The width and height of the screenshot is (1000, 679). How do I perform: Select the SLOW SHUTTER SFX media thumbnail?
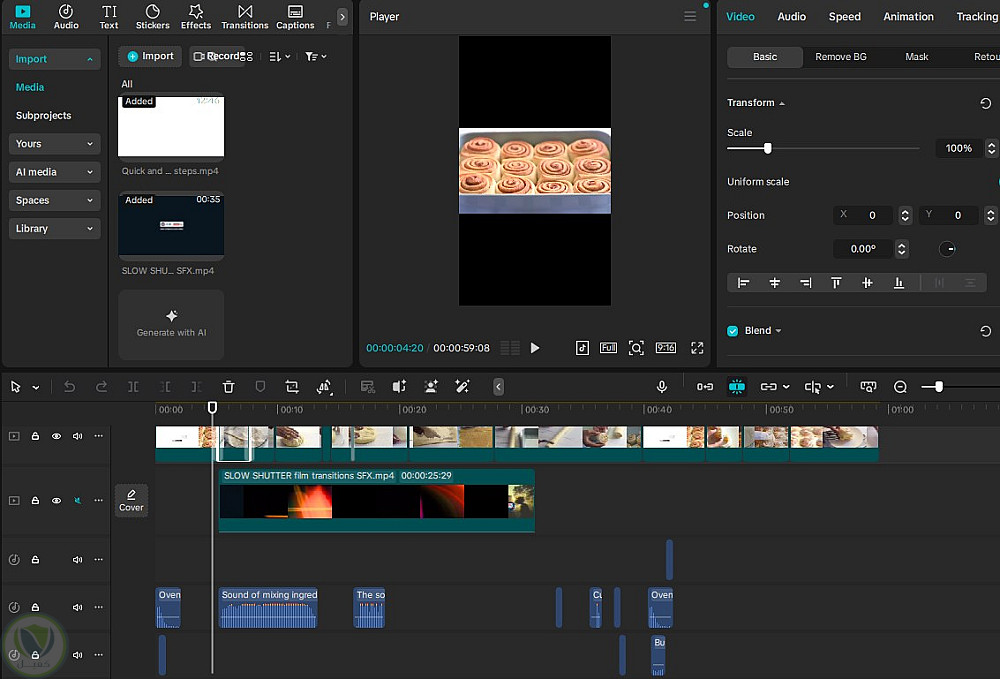171,226
